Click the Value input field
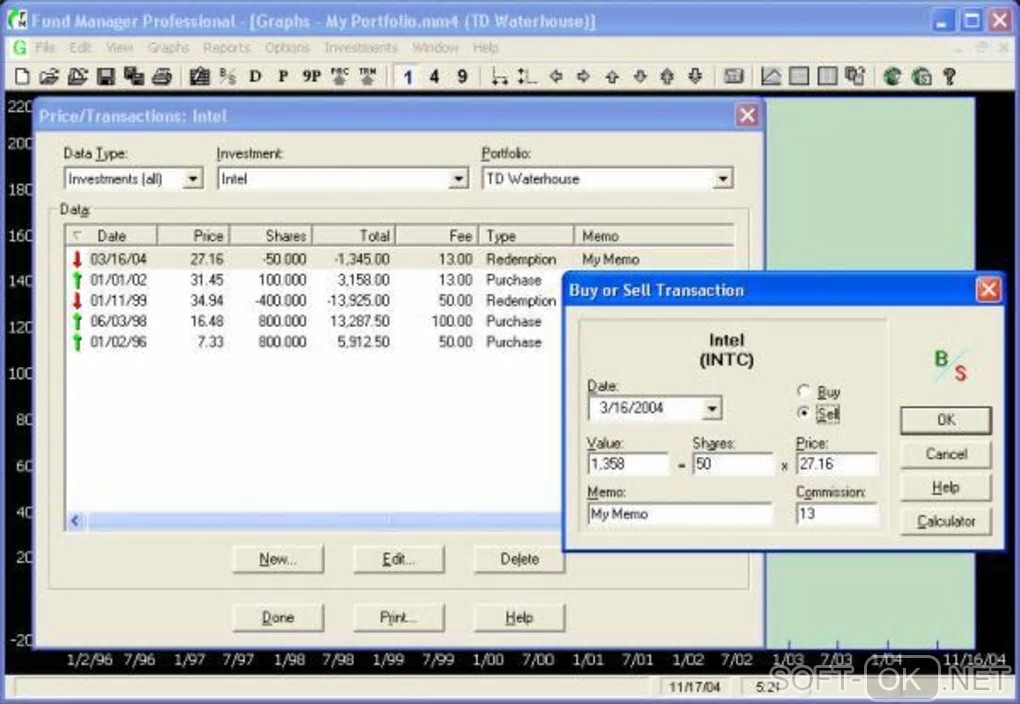 (628, 464)
